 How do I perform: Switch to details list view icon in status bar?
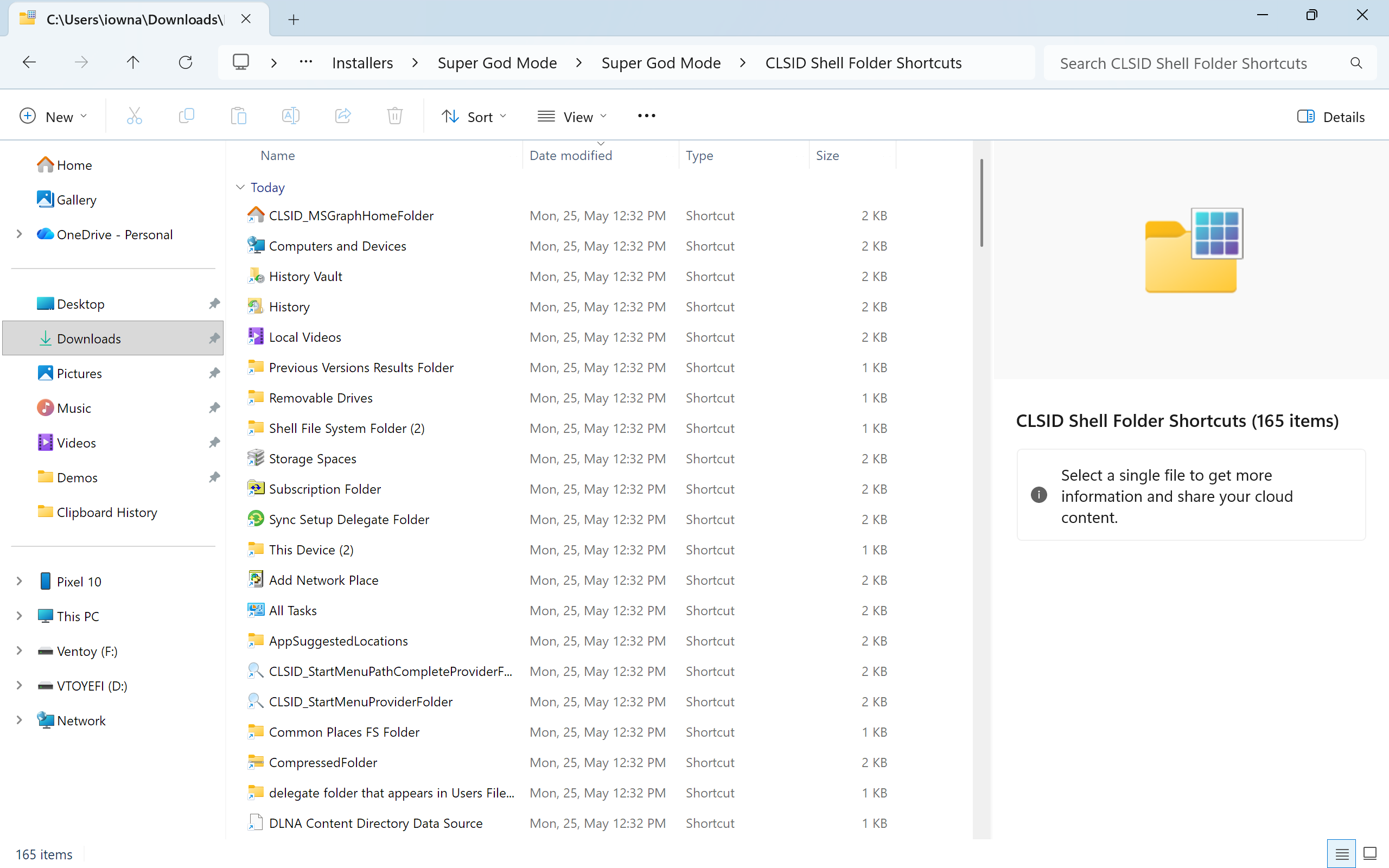pos(1341,854)
